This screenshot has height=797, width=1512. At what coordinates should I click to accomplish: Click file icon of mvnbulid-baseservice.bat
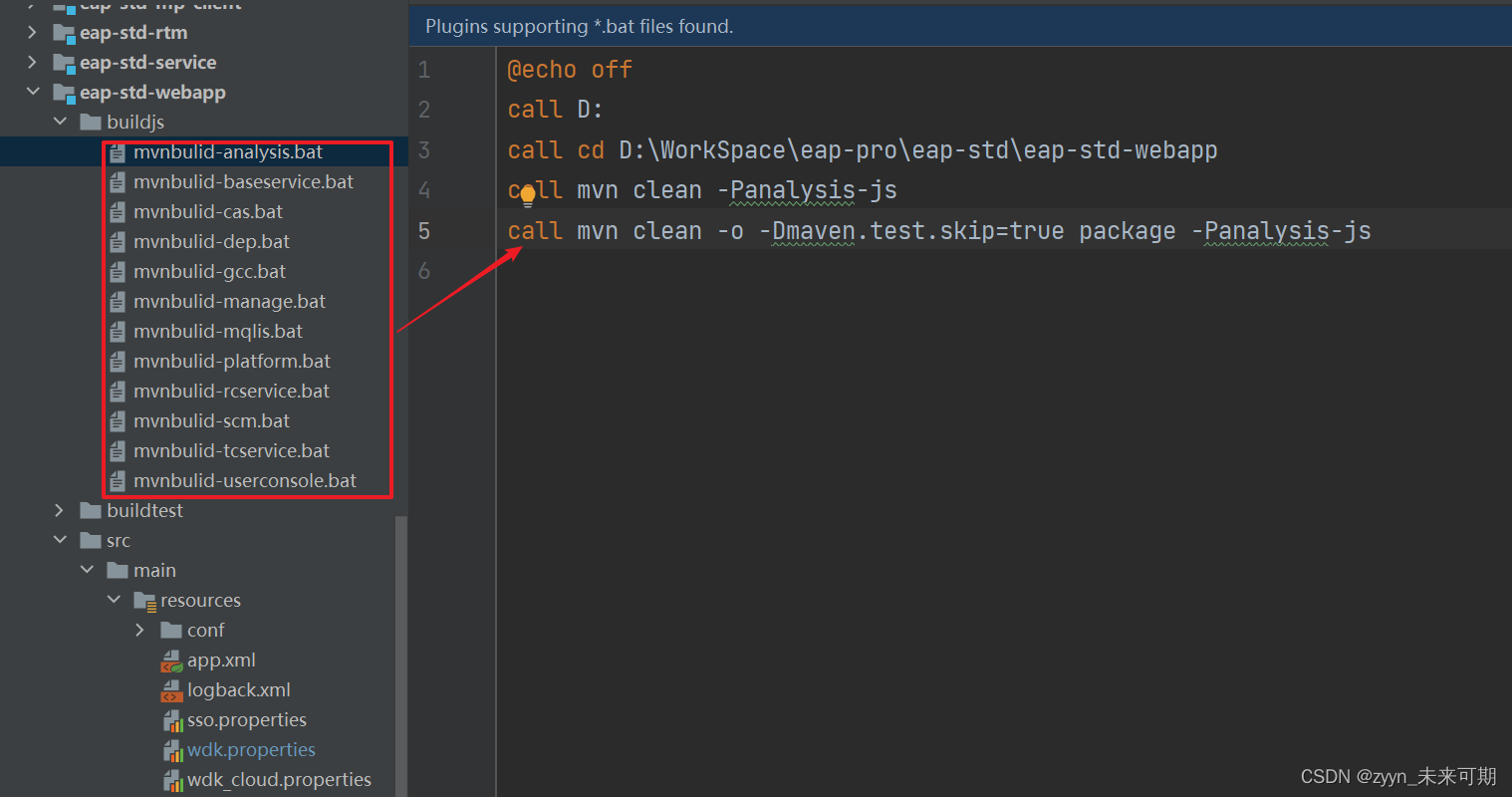click(118, 182)
